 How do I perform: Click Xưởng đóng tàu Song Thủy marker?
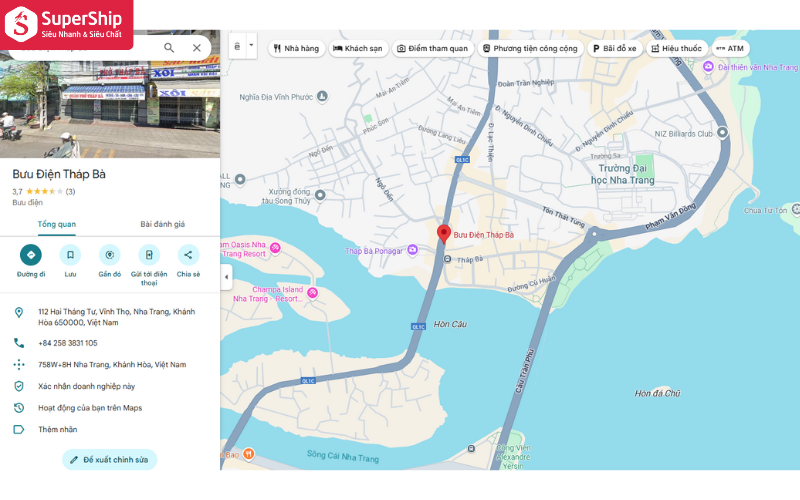click(x=320, y=194)
